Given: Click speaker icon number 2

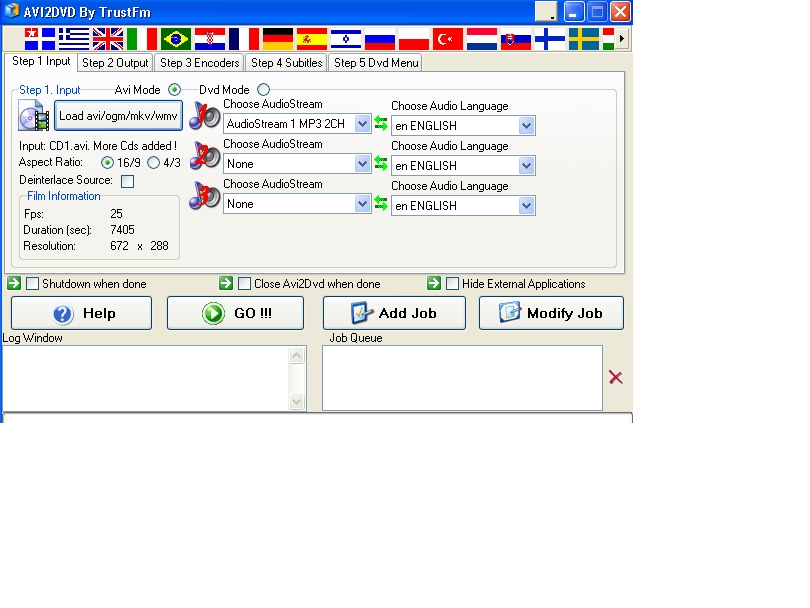Looking at the screenshot, I should (x=204, y=155).
